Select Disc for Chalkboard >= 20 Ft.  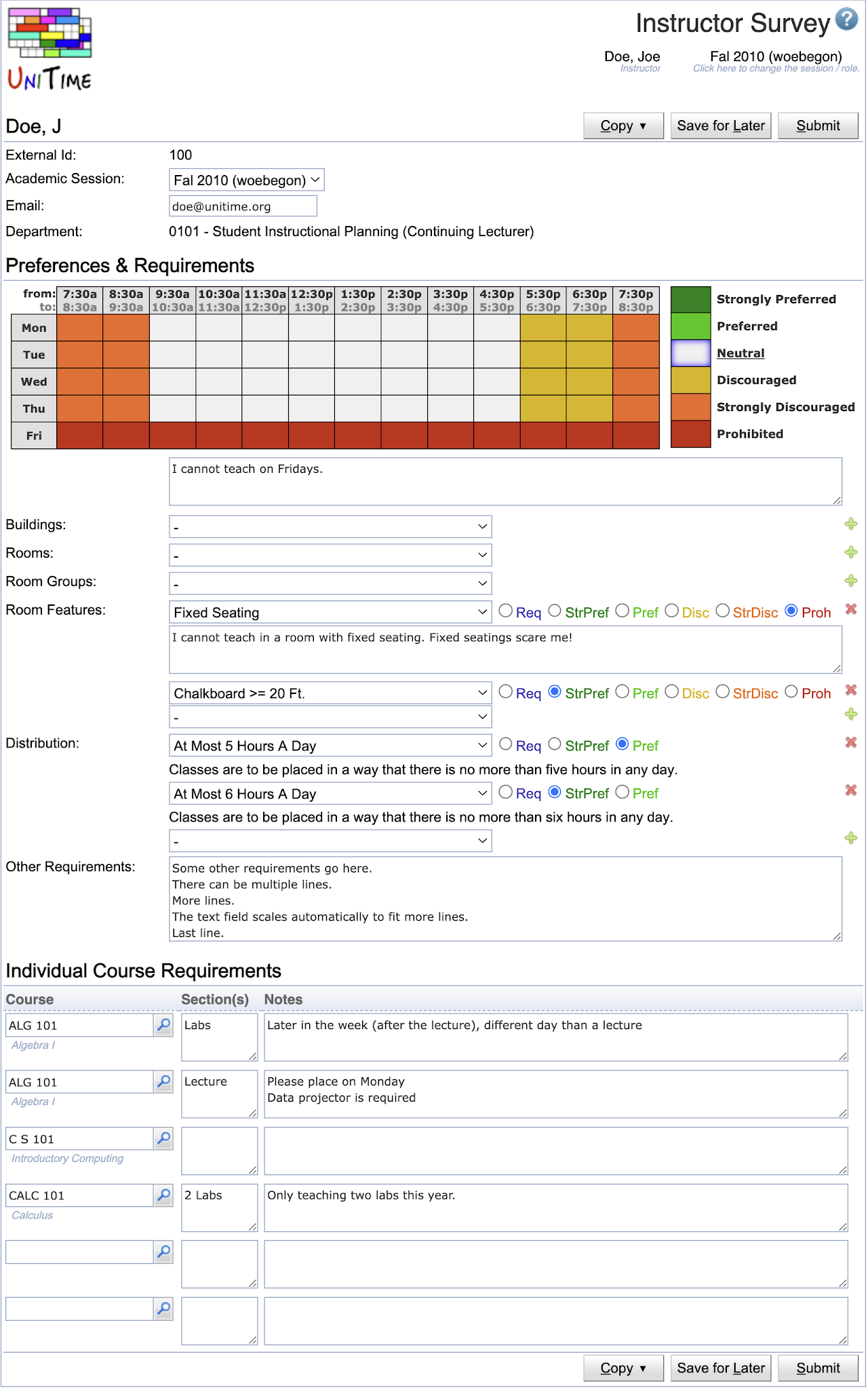671,691
